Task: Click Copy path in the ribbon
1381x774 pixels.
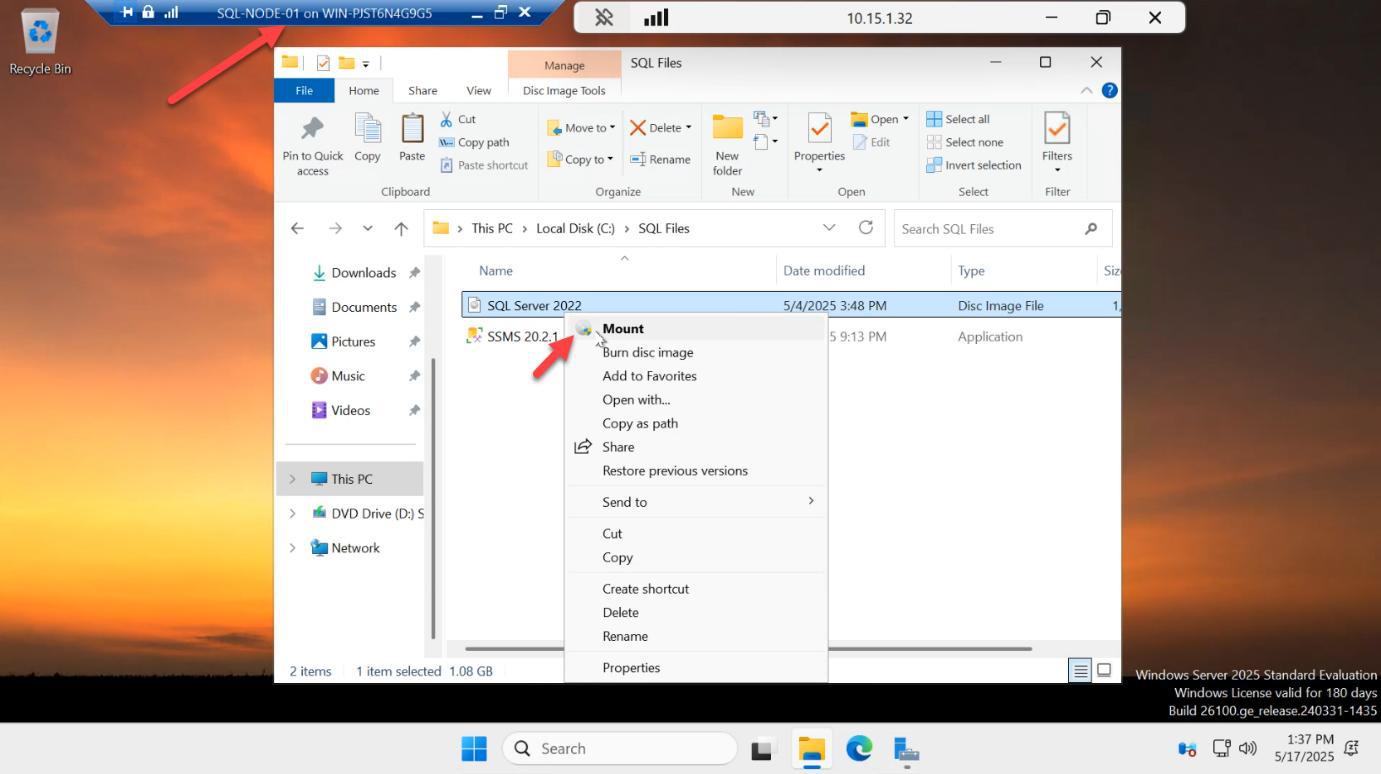Action: [474, 142]
